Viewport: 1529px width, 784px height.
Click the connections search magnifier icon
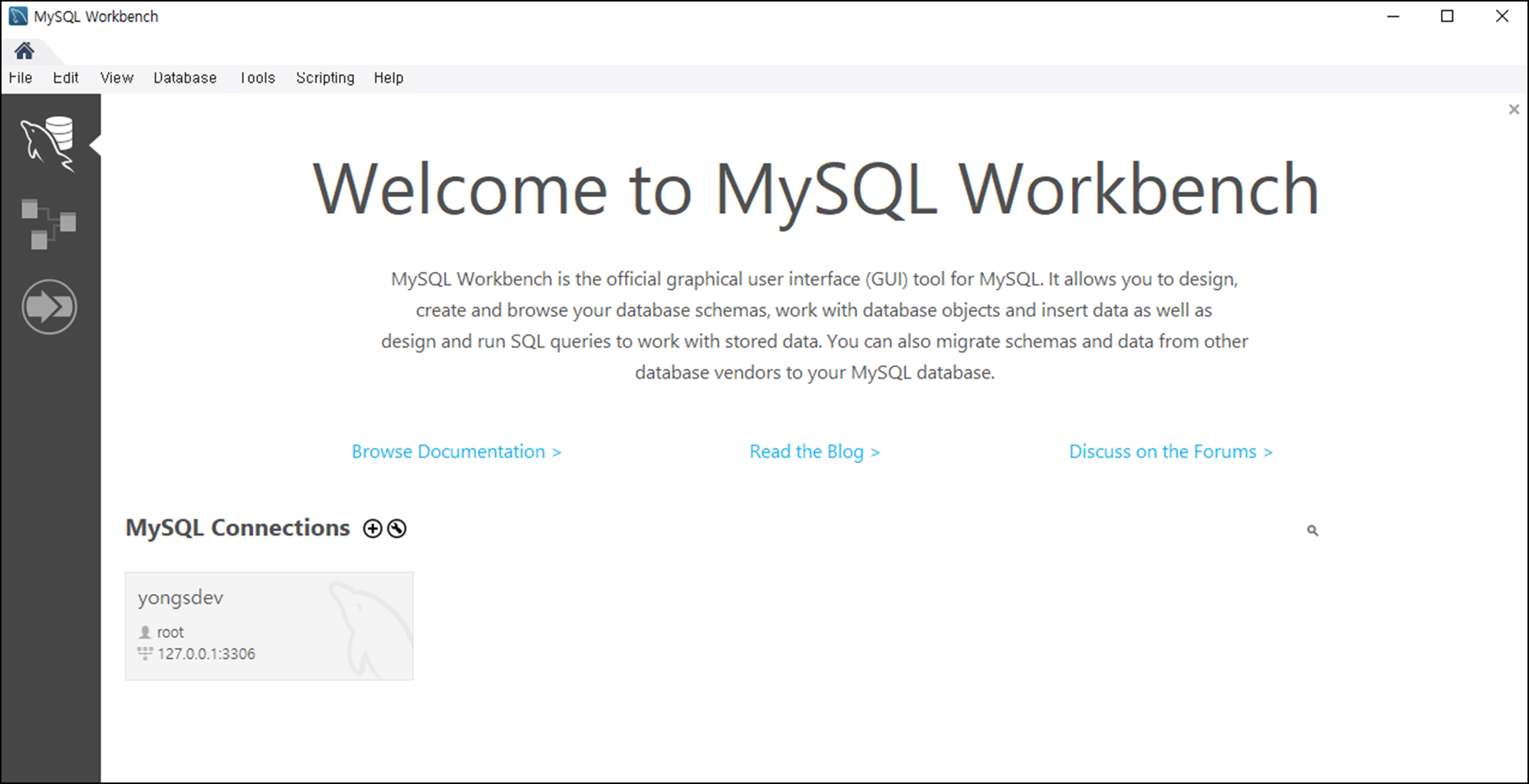click(1313, 530)
